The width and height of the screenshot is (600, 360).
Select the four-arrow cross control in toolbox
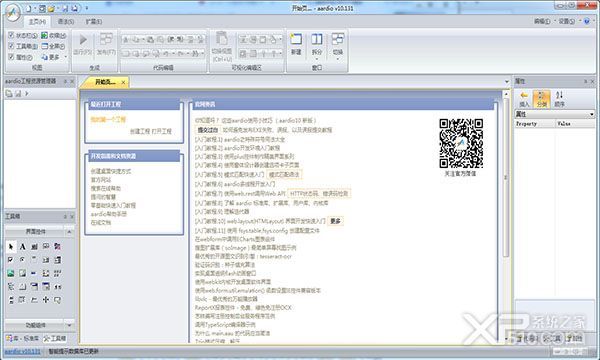tap(46, 300)
